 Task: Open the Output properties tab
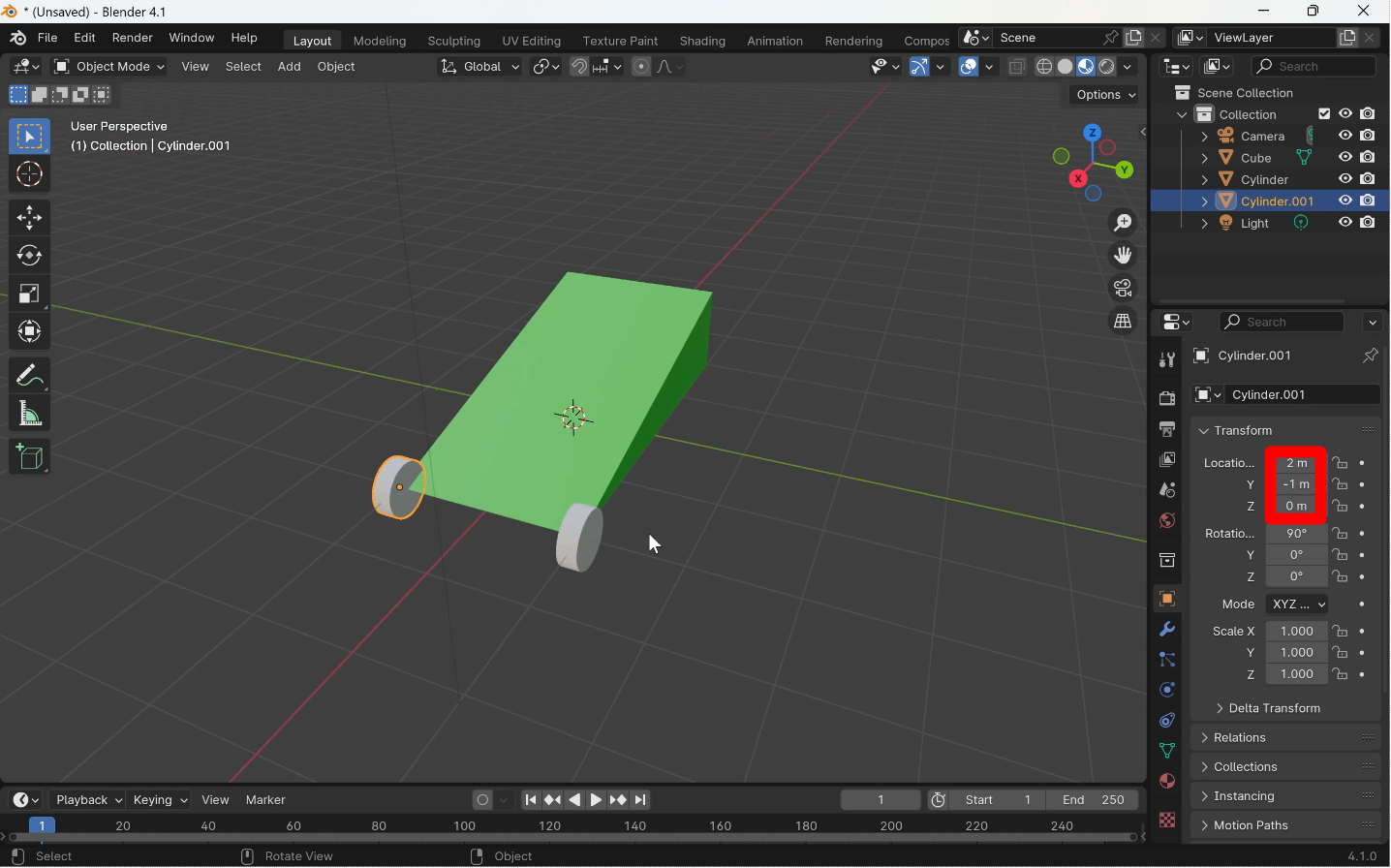tap(1167, 429)
